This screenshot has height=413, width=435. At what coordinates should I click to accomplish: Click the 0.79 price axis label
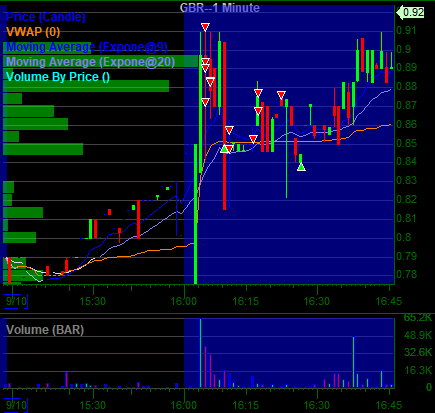(406, 256)
